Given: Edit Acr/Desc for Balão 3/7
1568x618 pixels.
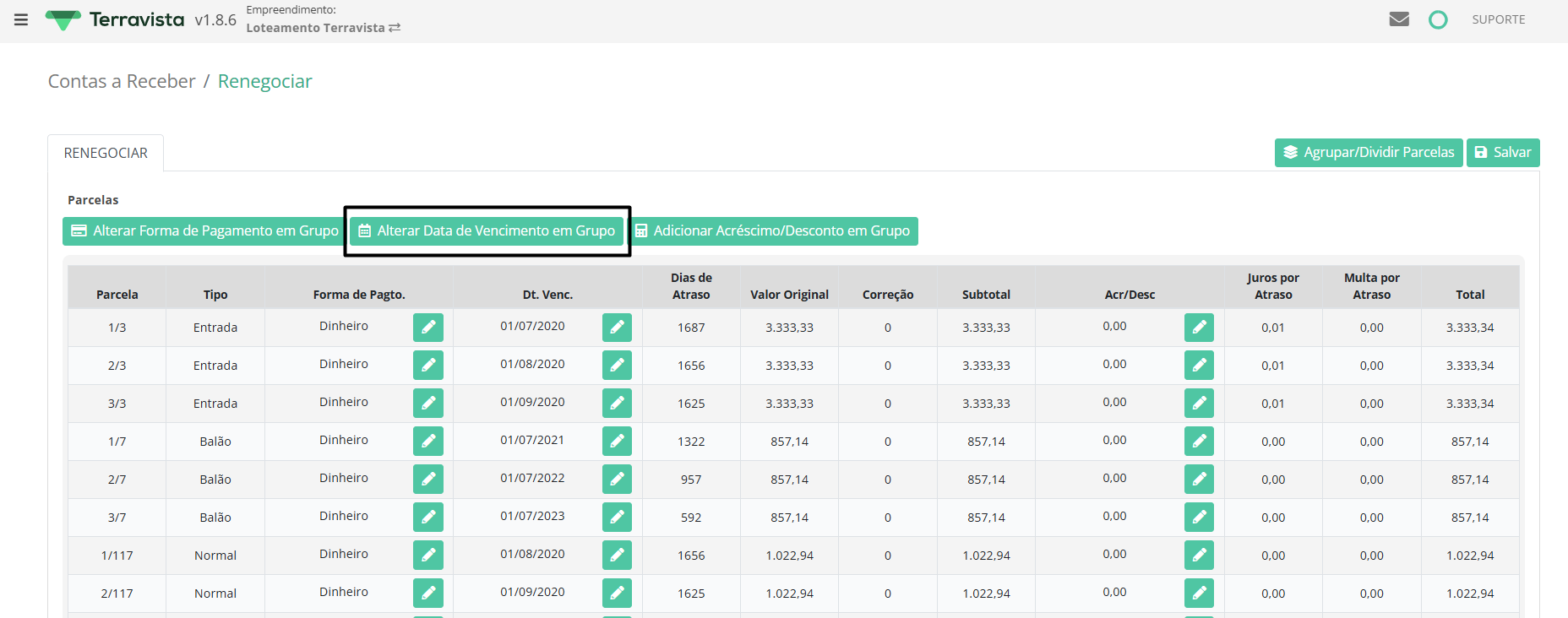Looking at the screenshot, I should [x=1199, y=518].
